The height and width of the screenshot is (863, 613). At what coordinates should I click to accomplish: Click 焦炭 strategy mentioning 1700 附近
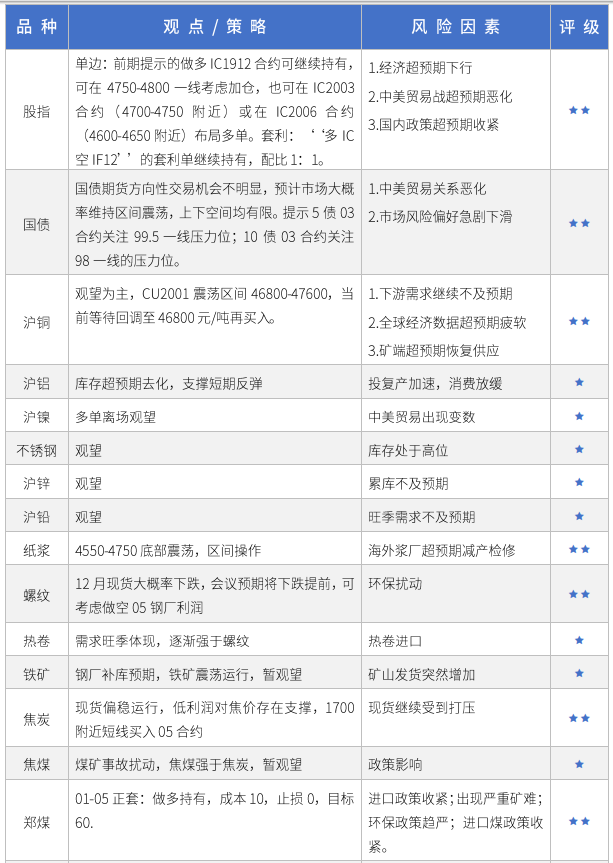215,719
